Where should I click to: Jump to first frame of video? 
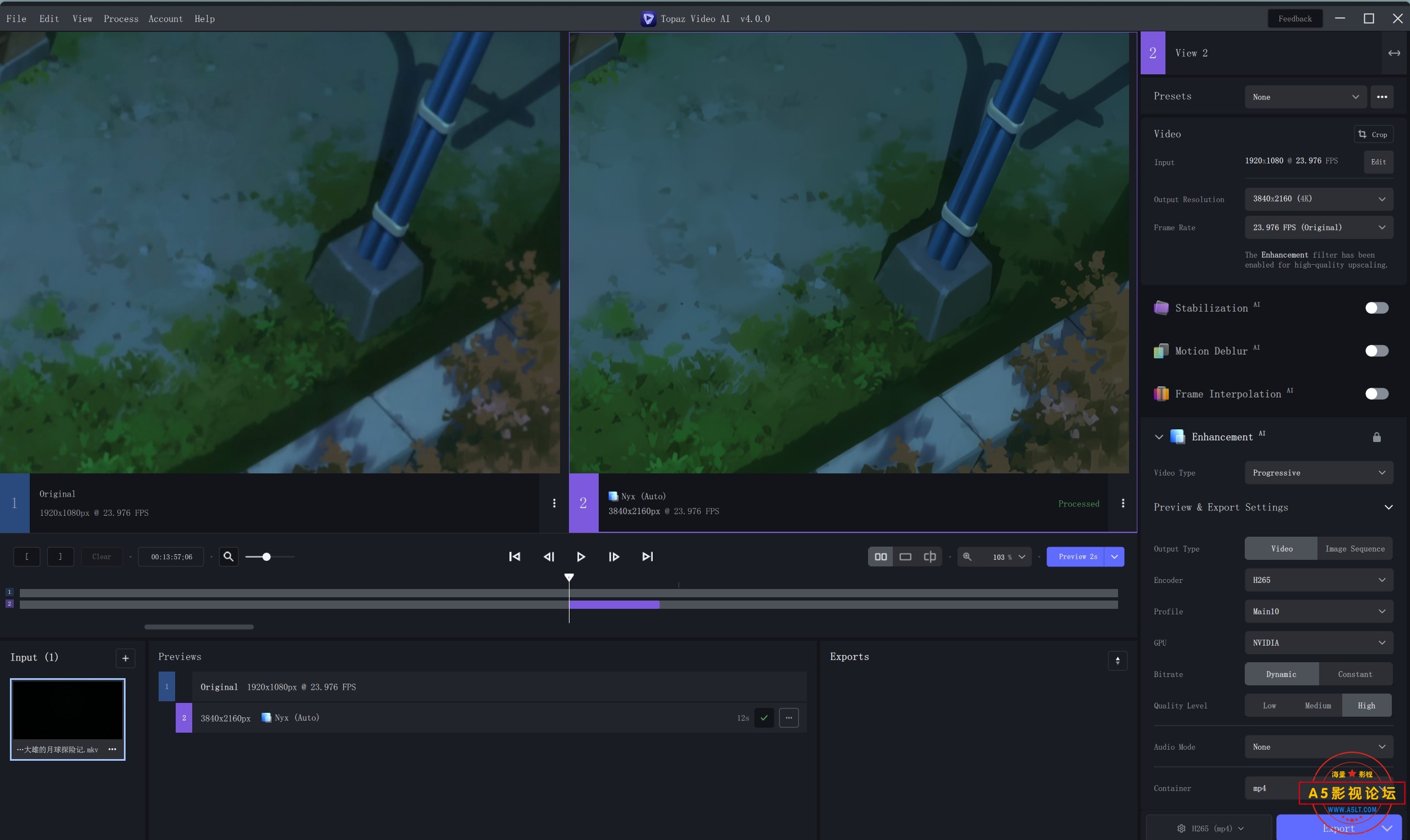point(514,557)
